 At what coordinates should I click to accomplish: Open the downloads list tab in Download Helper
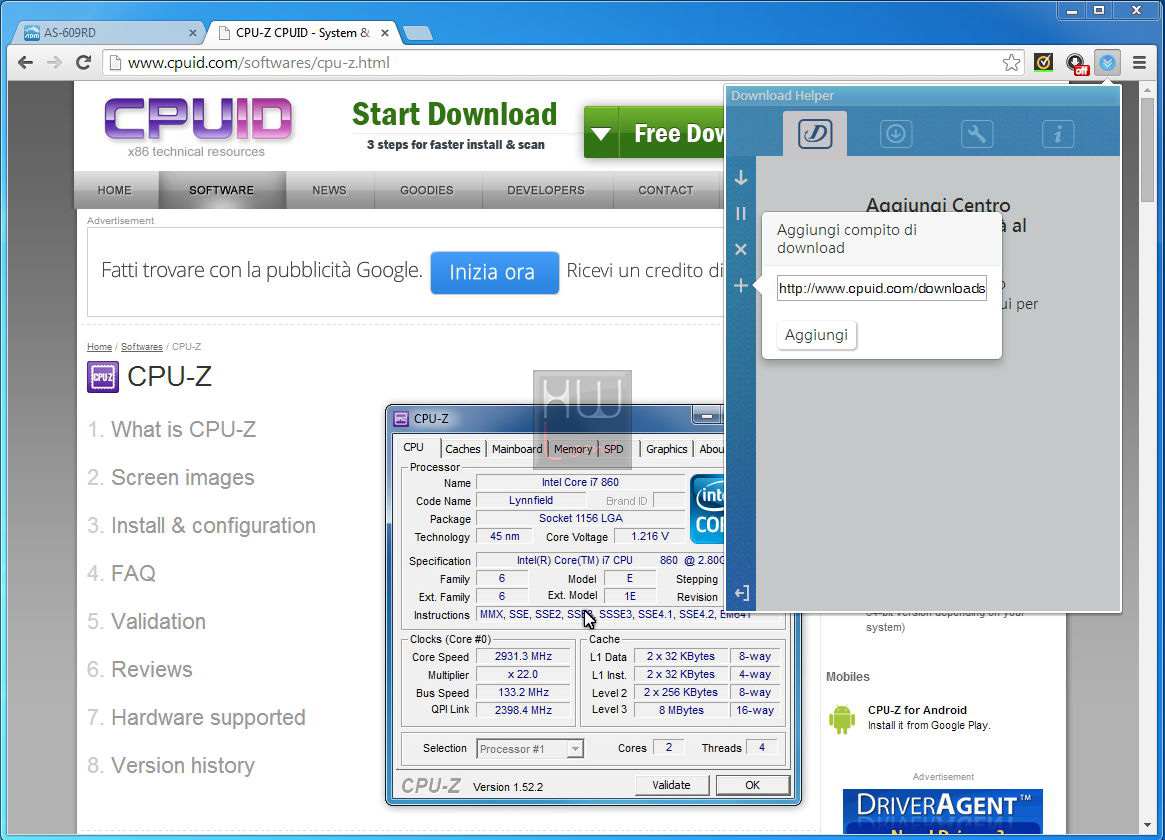[x=895, y=134]
